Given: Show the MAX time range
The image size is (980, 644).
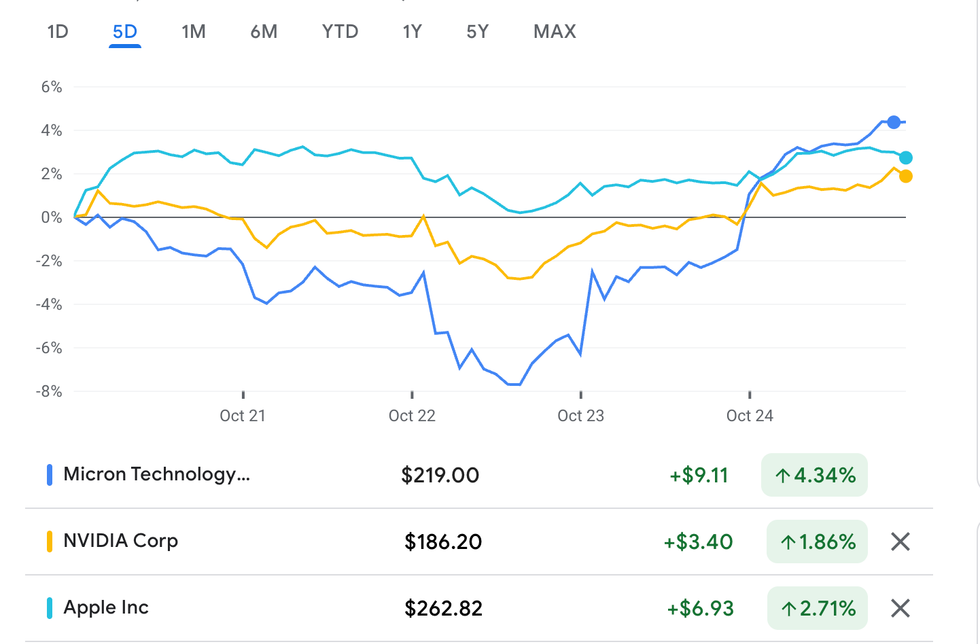Looking at the screenshot, I should [555, 32].
